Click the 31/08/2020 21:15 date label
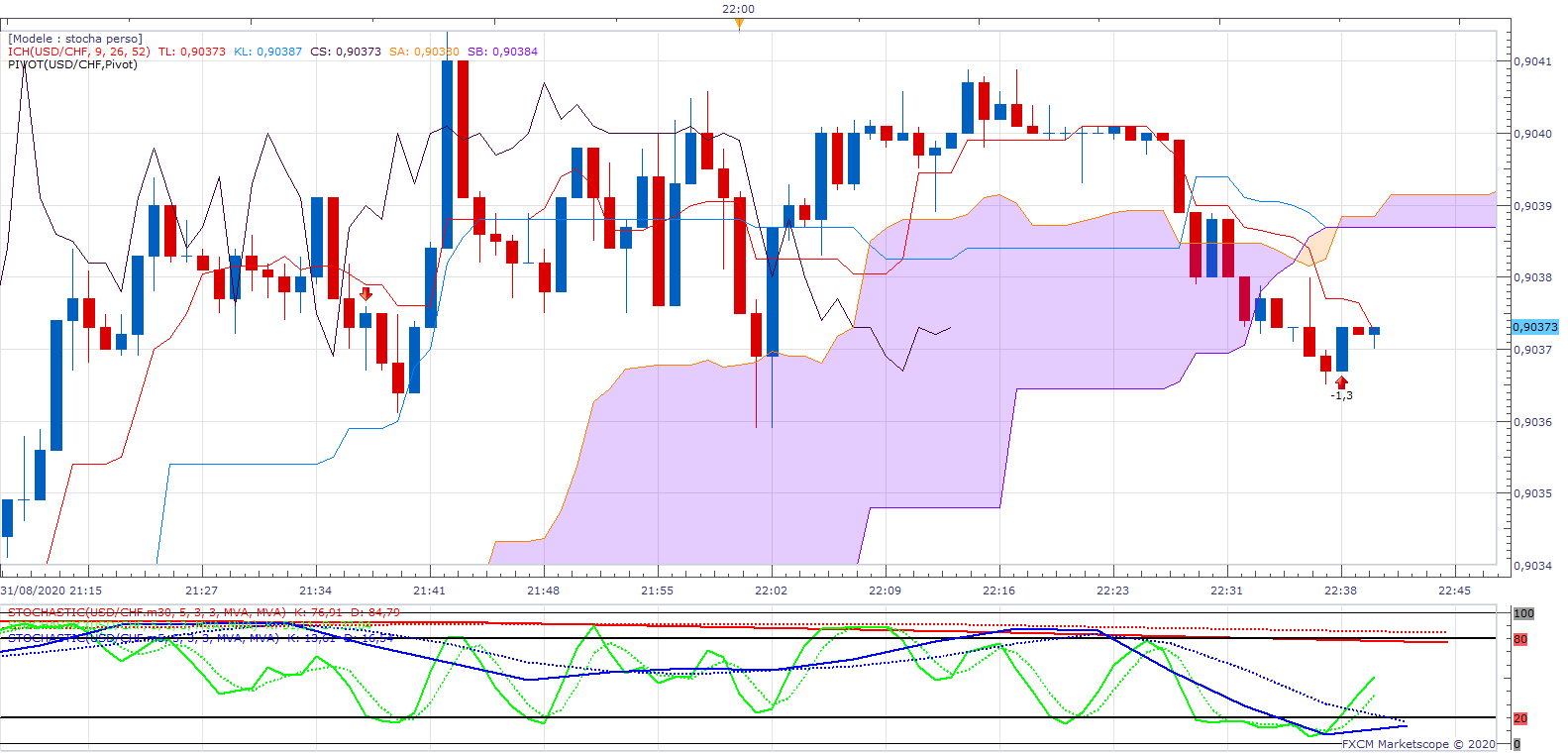This screenshot has width=1568, height=753. click(x=52, y=591)
